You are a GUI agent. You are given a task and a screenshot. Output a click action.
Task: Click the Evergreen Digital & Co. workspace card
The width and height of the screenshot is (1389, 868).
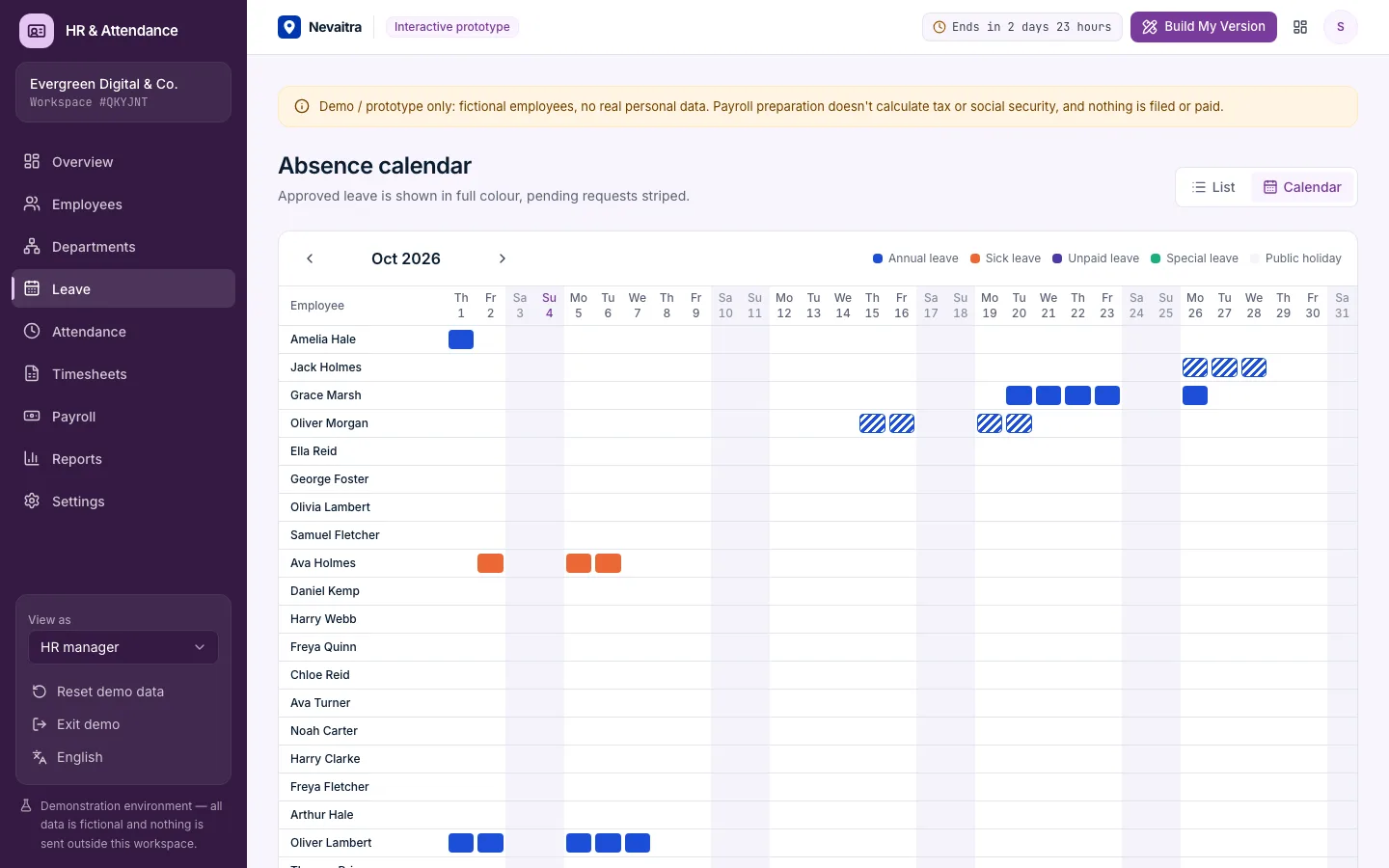tap(123, 93)
